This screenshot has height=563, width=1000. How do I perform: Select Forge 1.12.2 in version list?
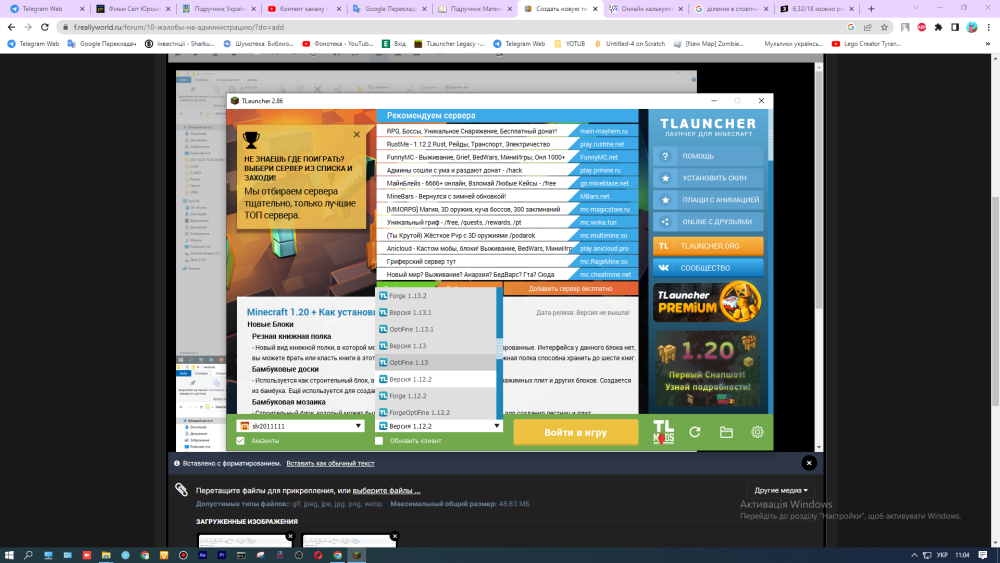click(436, 396)
